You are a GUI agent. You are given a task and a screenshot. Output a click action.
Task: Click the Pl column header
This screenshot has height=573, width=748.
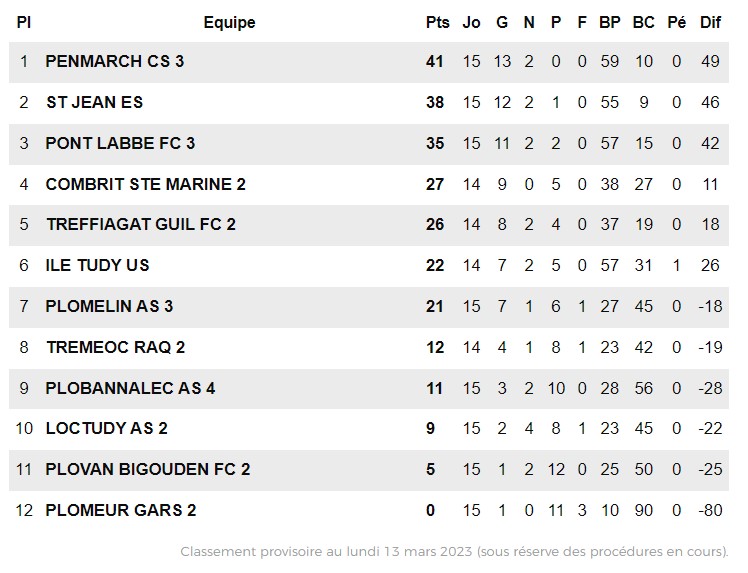point(24,22)
